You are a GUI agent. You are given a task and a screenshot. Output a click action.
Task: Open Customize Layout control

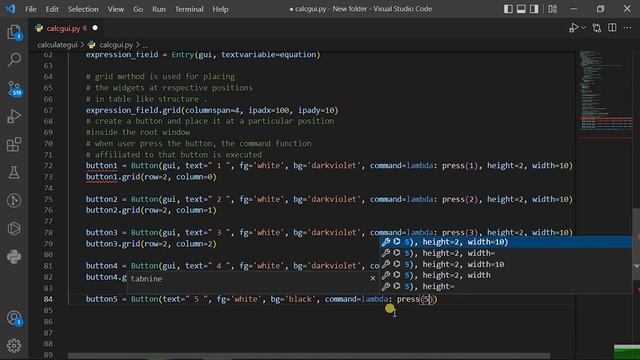click(x=553, y=9)
